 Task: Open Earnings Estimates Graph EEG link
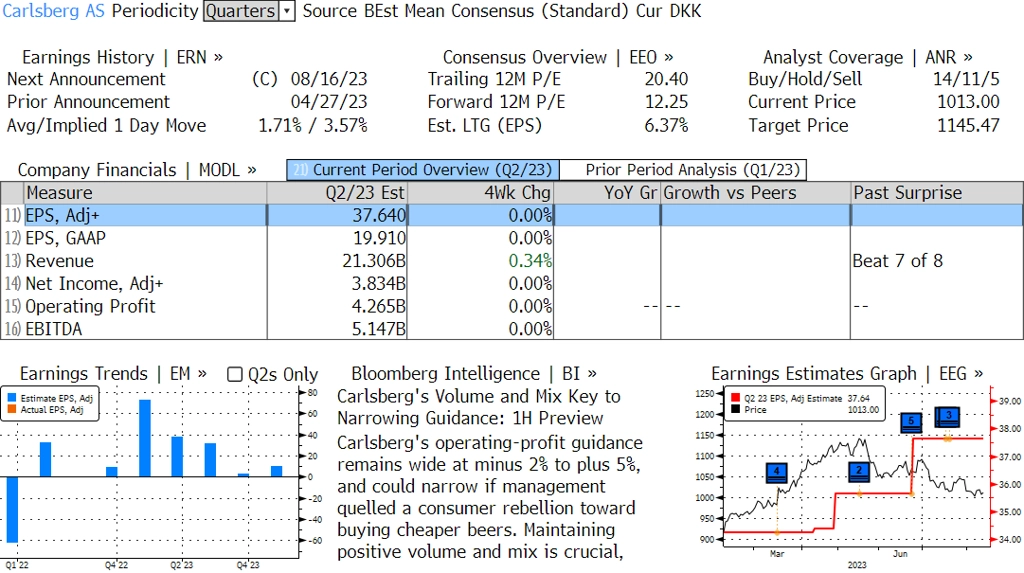tap(846, 374)
